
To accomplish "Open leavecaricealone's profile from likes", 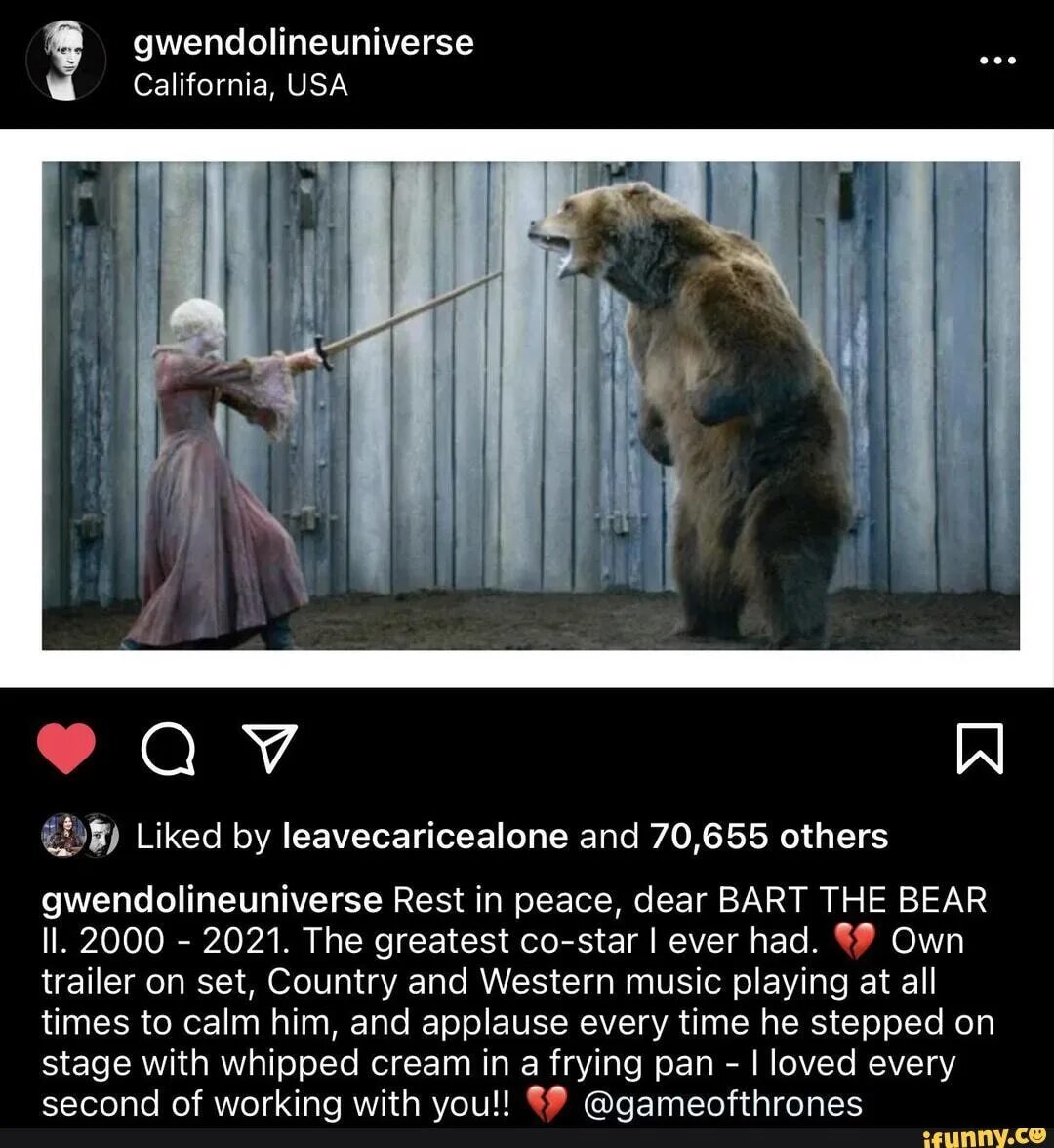I will pyautogui.click(x=426, y=836).
